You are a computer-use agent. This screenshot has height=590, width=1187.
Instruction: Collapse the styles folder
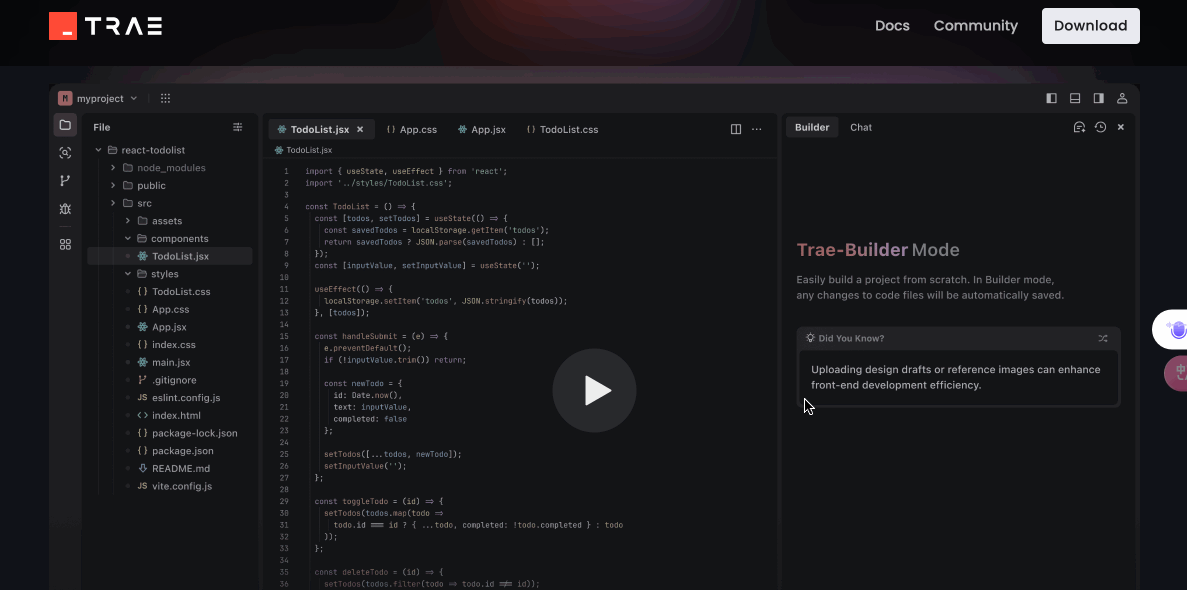127,273
